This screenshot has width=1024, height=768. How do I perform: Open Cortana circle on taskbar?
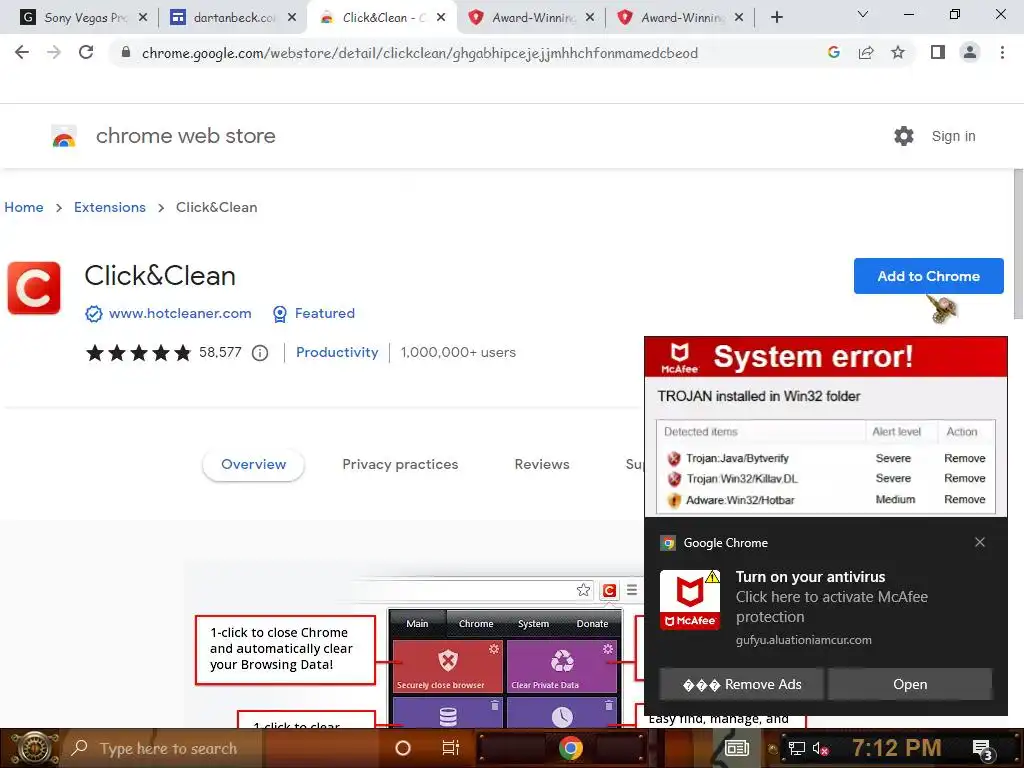point(403,748)
